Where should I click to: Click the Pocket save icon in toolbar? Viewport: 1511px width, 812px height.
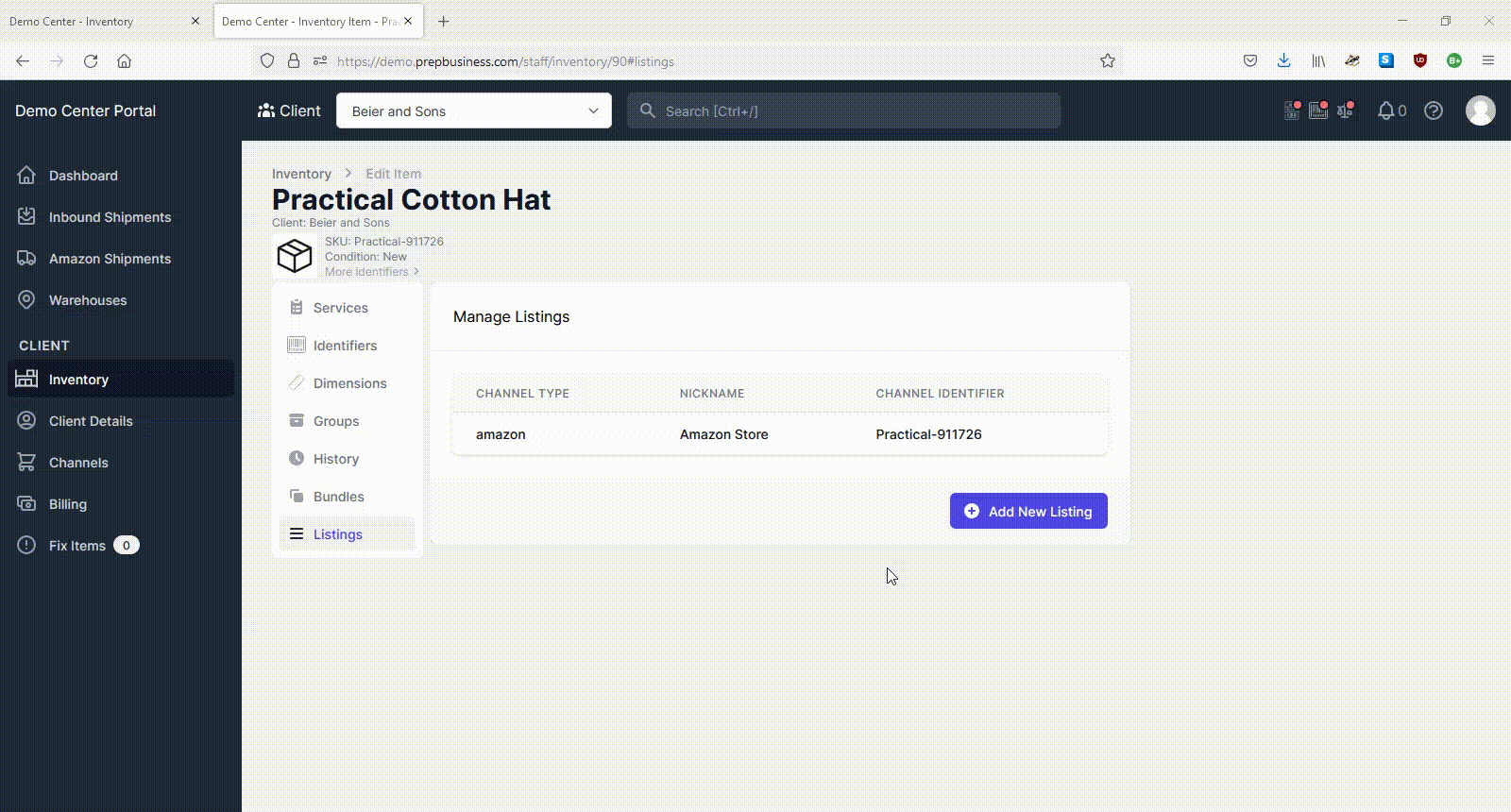(1250, 60)
